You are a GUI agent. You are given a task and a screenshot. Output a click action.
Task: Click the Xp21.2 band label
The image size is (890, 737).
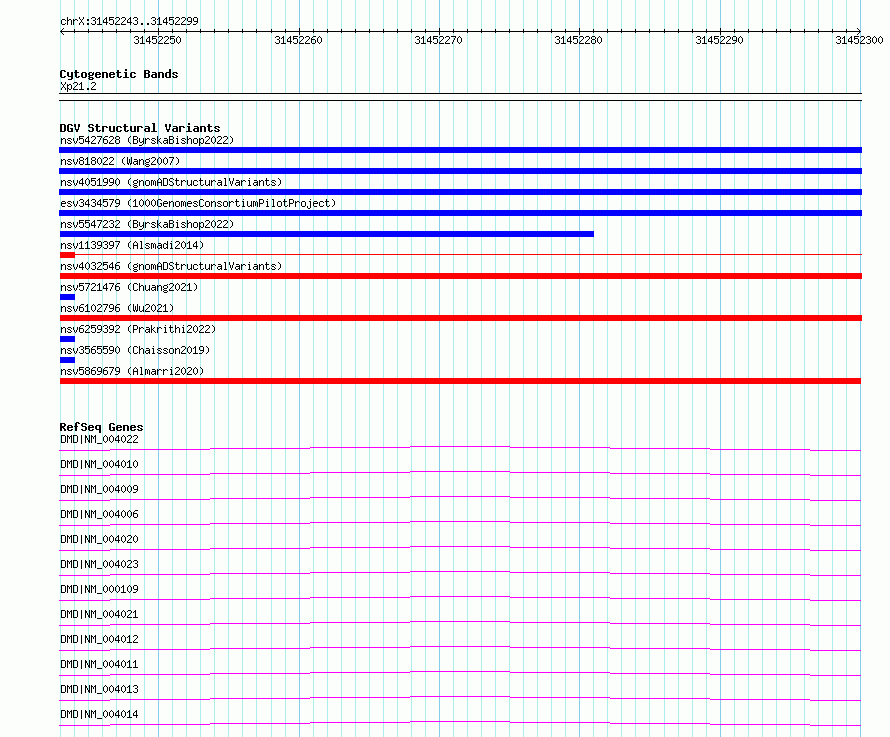78,86
